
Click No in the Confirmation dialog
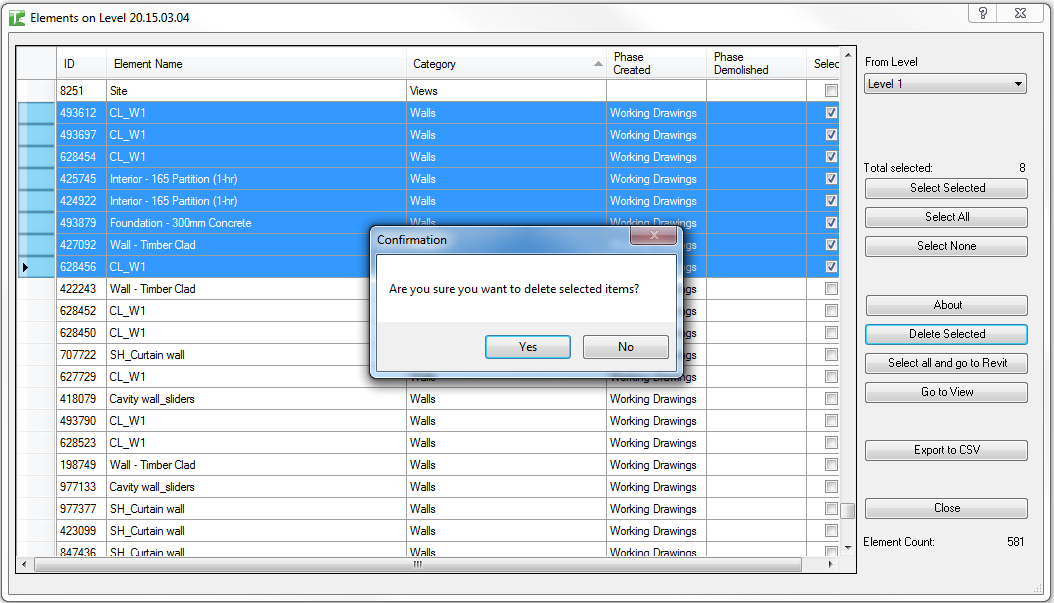click(x=625, y=347)
